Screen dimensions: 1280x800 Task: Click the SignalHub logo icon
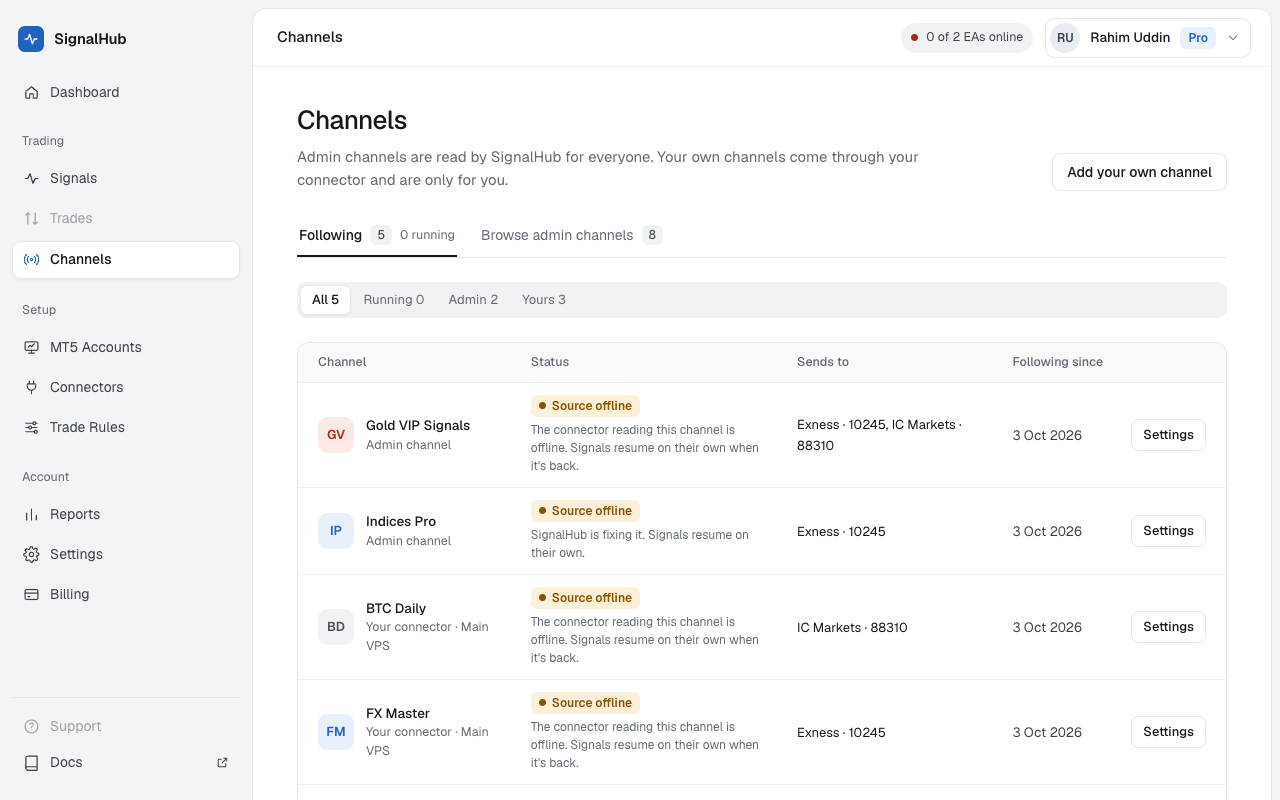coord(31,39)
